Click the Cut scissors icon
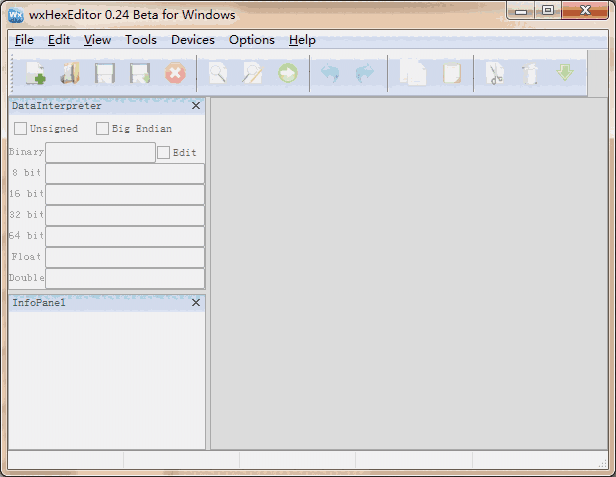The image size is (616, 477). click(495, 73)
